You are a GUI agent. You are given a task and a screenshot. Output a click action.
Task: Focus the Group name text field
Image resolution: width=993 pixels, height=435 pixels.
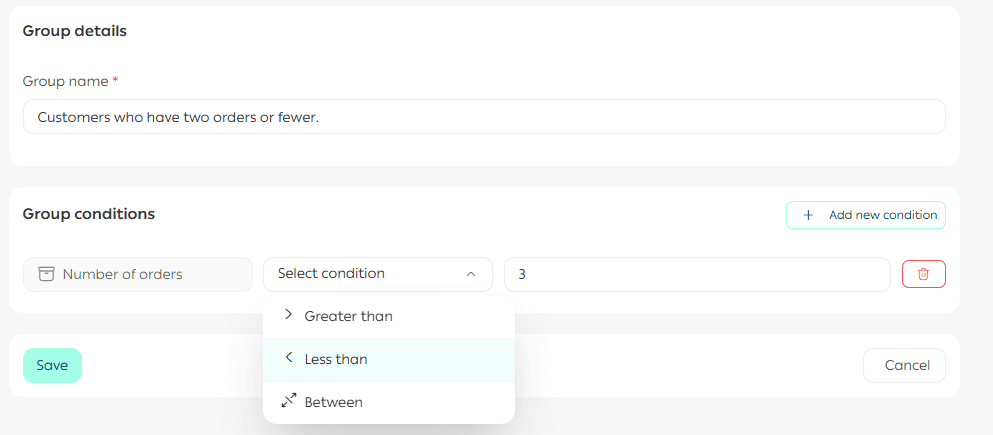(x=483, y=117)
